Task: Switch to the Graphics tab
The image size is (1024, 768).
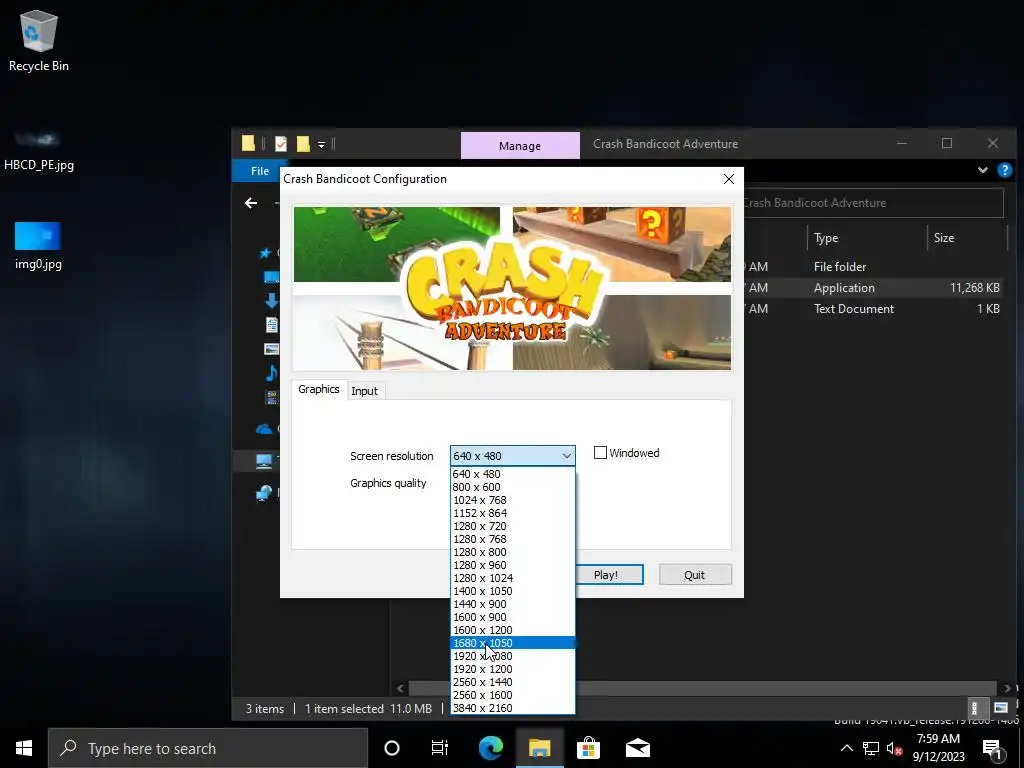Action: click(319, 389)
